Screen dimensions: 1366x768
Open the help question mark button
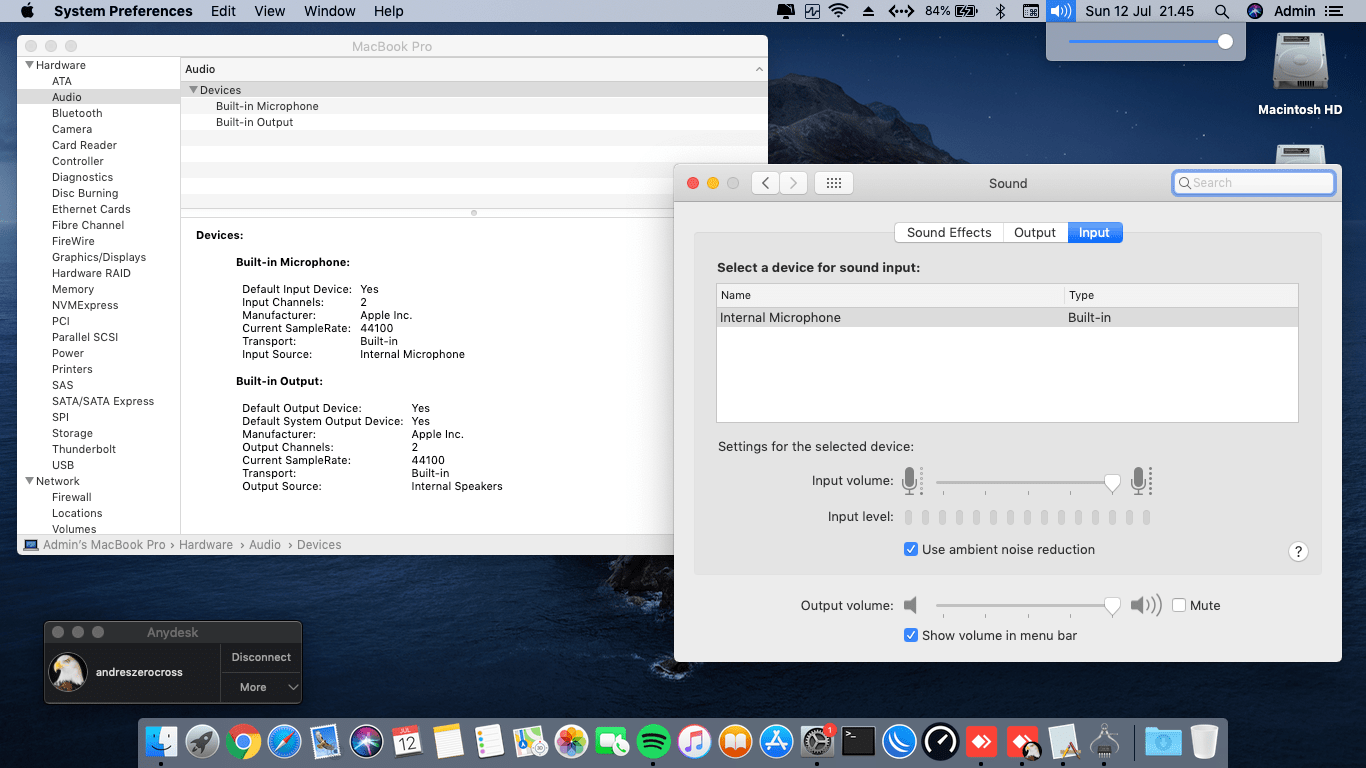point(1298,552)
